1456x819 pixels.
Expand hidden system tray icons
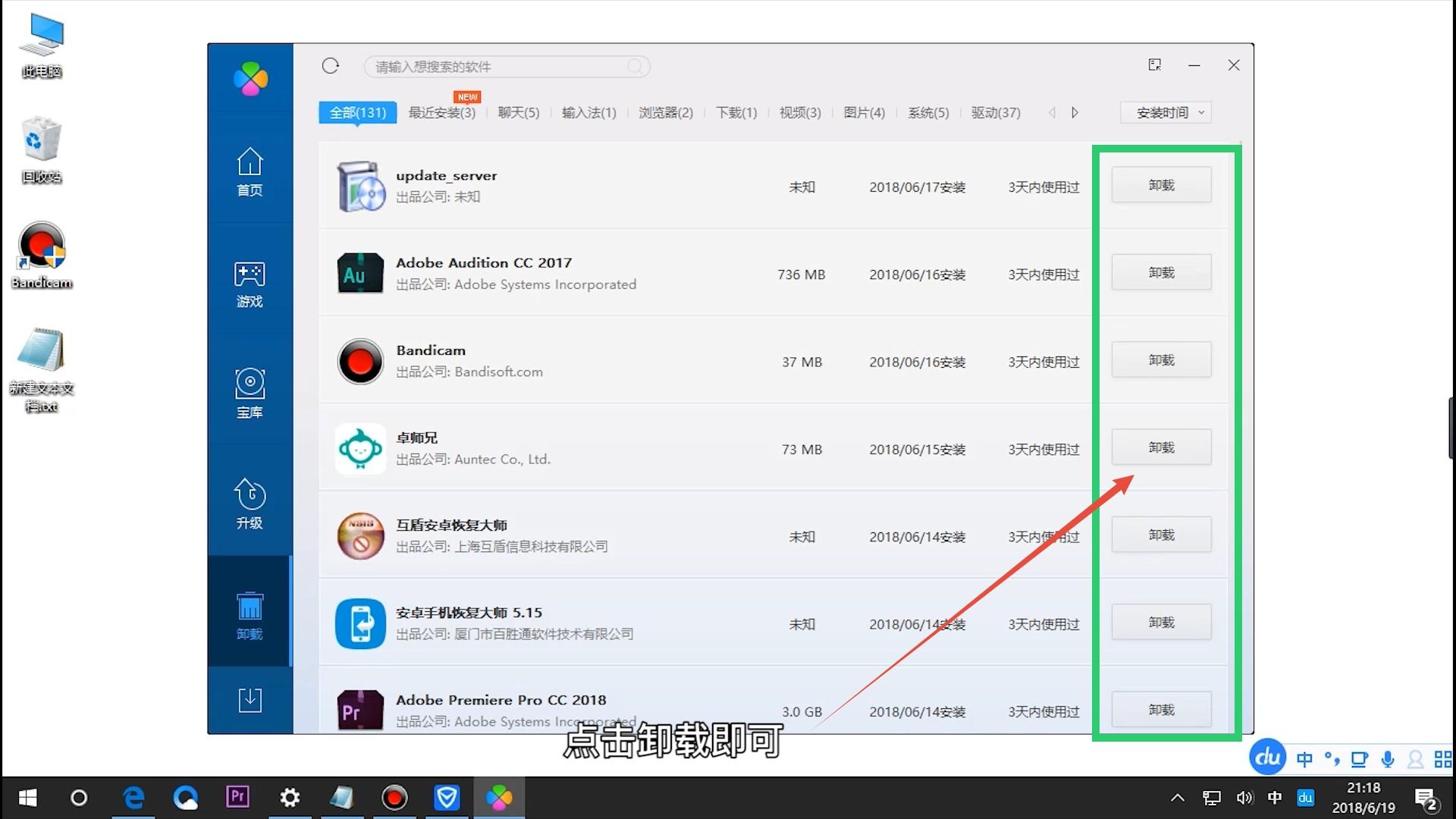click(1178, 798)
